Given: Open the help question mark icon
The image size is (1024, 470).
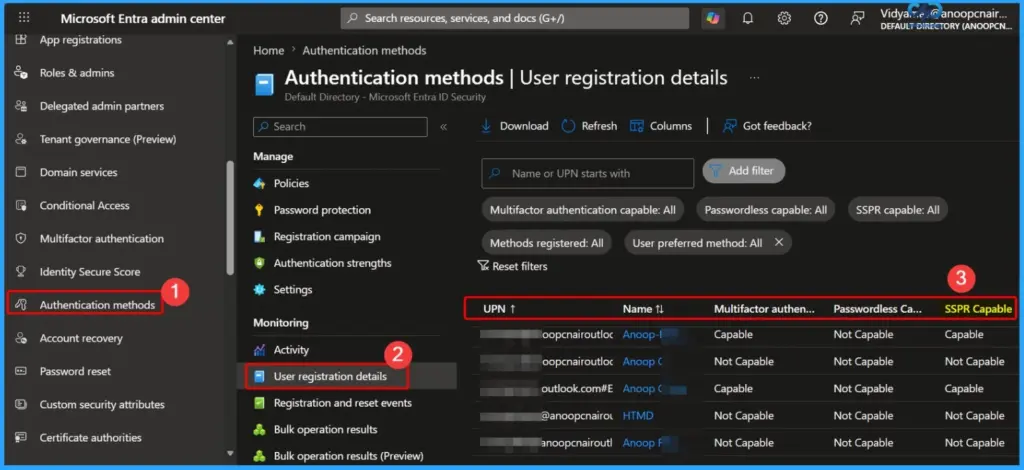Looking at the screenshot, I should [820, 18].
